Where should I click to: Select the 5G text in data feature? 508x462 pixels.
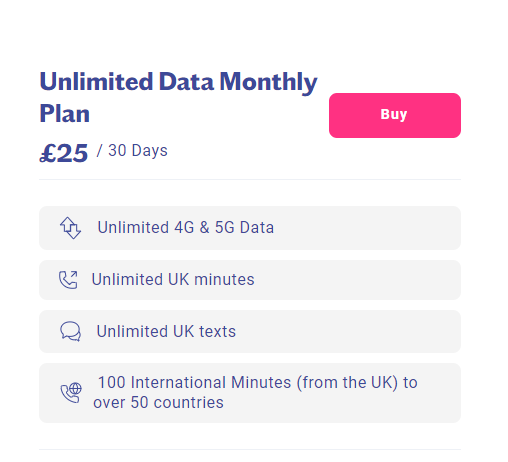pyautogui.click(x=225, y=228)
